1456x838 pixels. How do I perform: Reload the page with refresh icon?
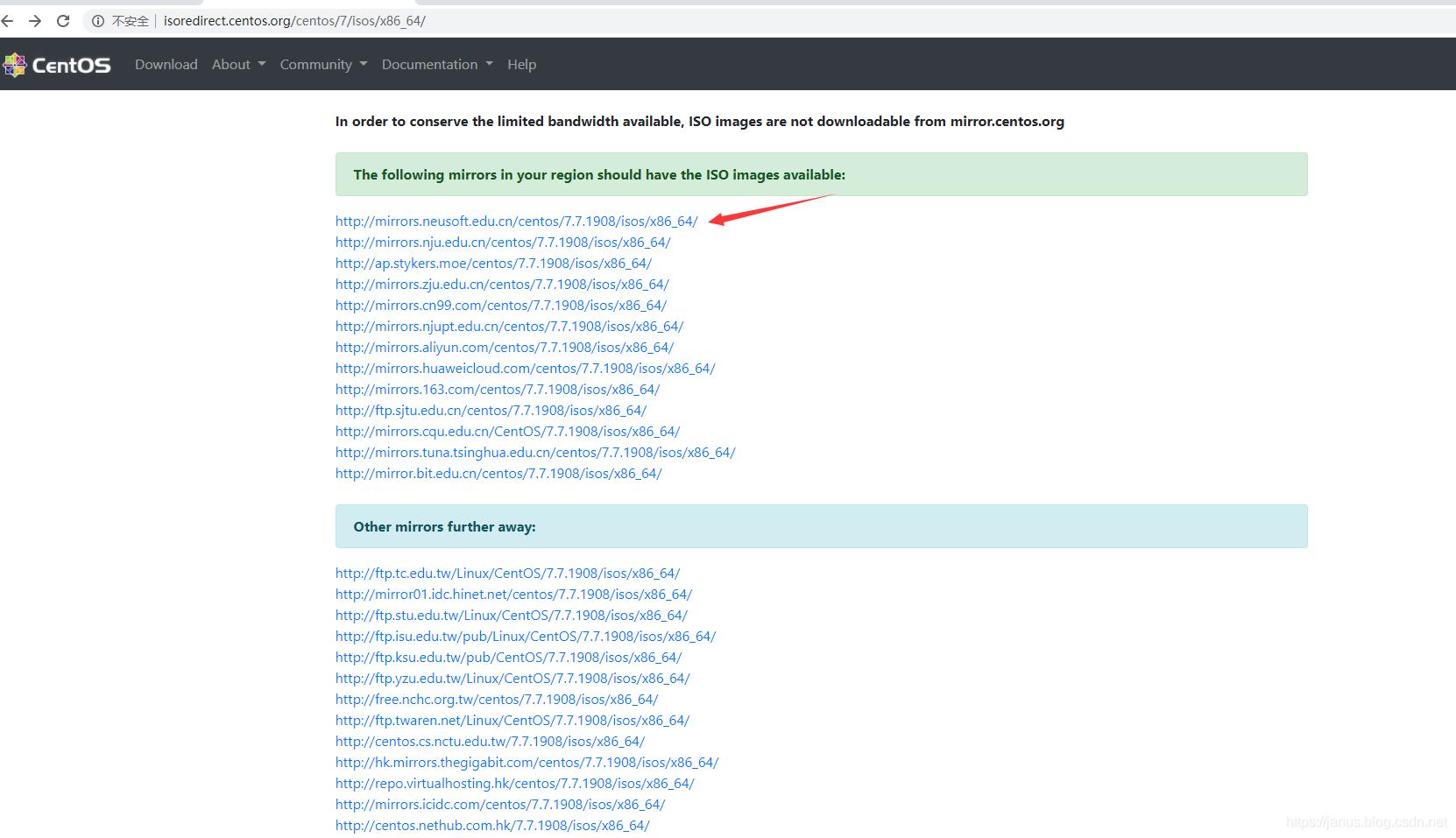coord(63,21)
